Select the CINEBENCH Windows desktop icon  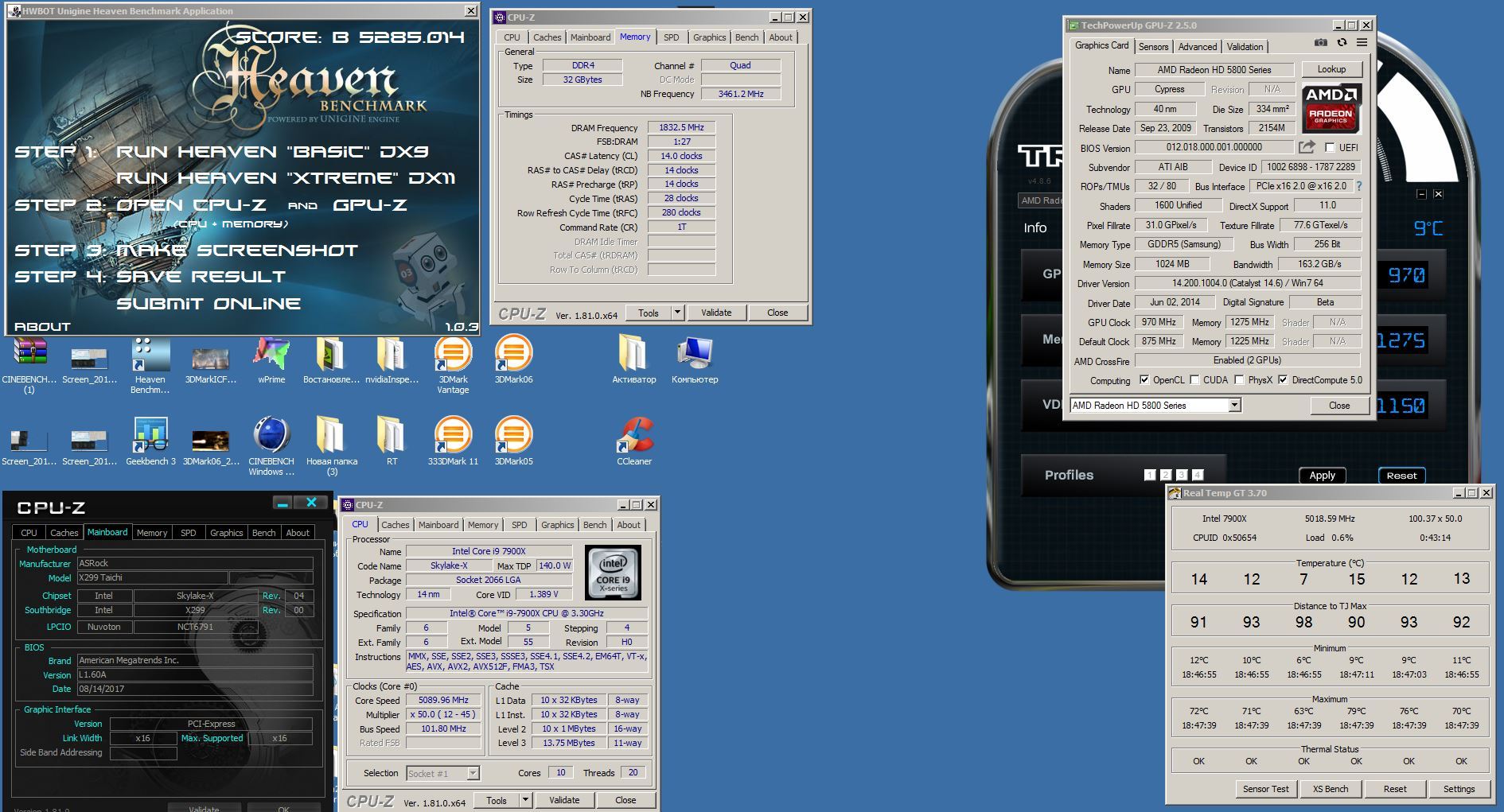point(271,445)
